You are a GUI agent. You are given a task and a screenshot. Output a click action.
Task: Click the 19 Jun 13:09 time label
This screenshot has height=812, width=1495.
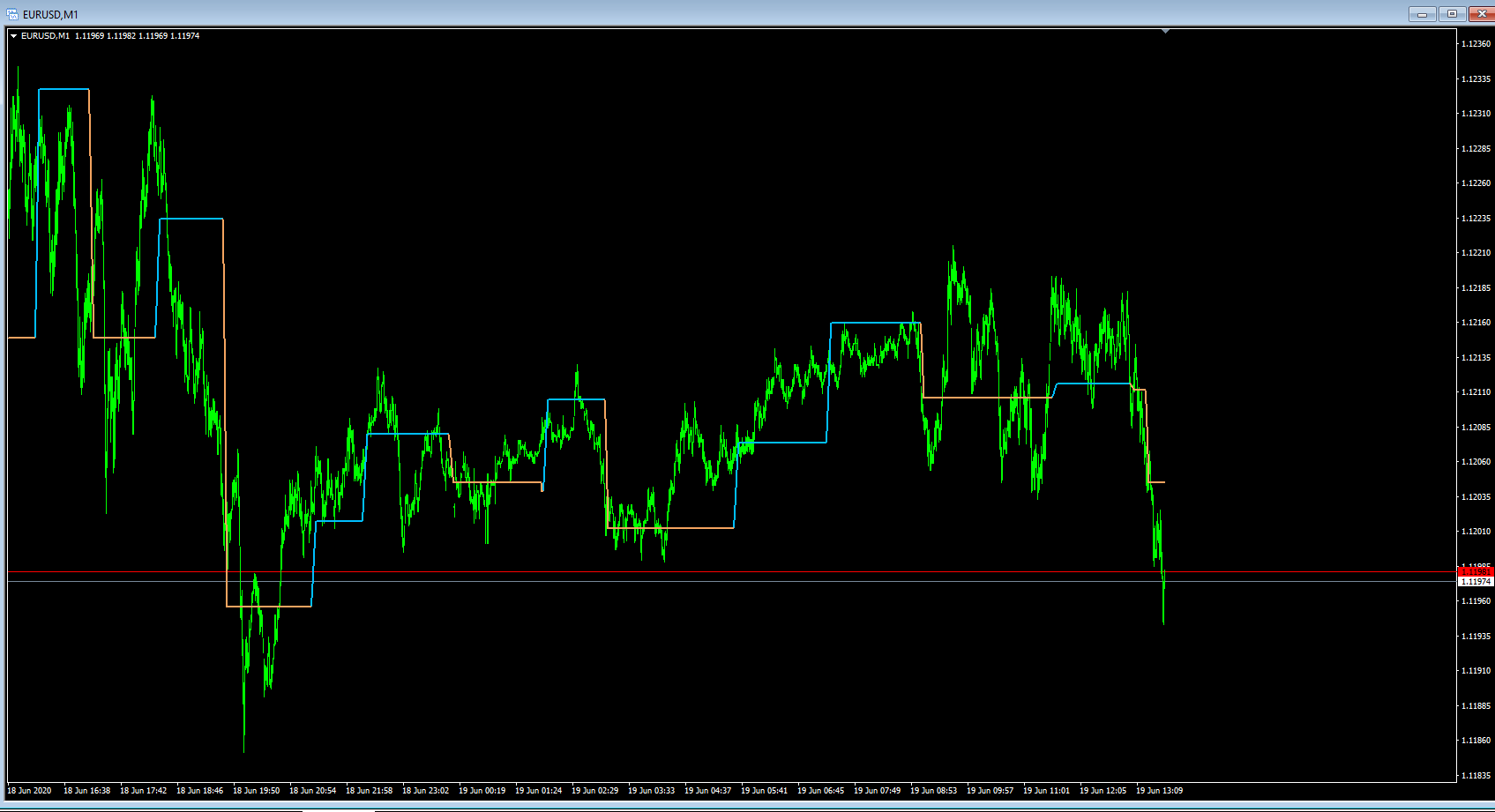tap(1159, 791)
